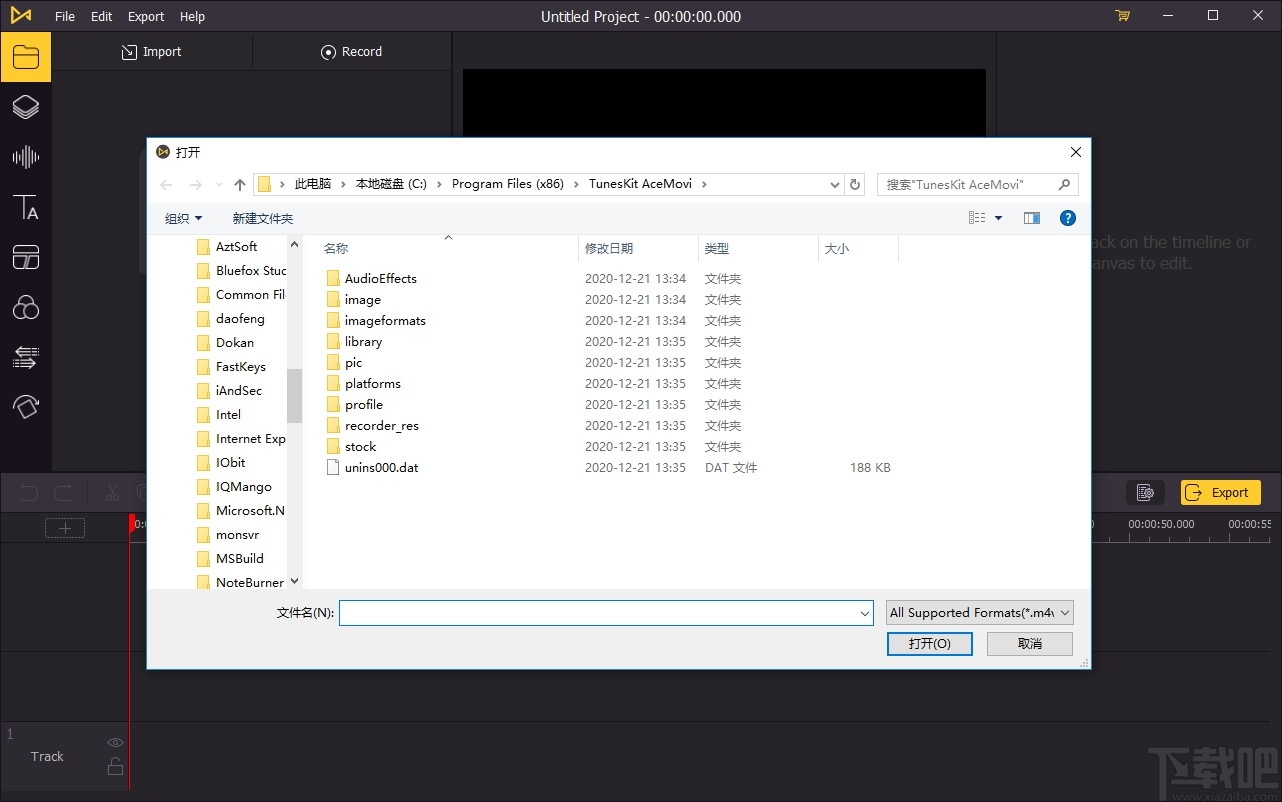Viewport: 1282px width, 802px height.
Task: Select the Audio panel in the sidebar
Action: pos(26,156)
